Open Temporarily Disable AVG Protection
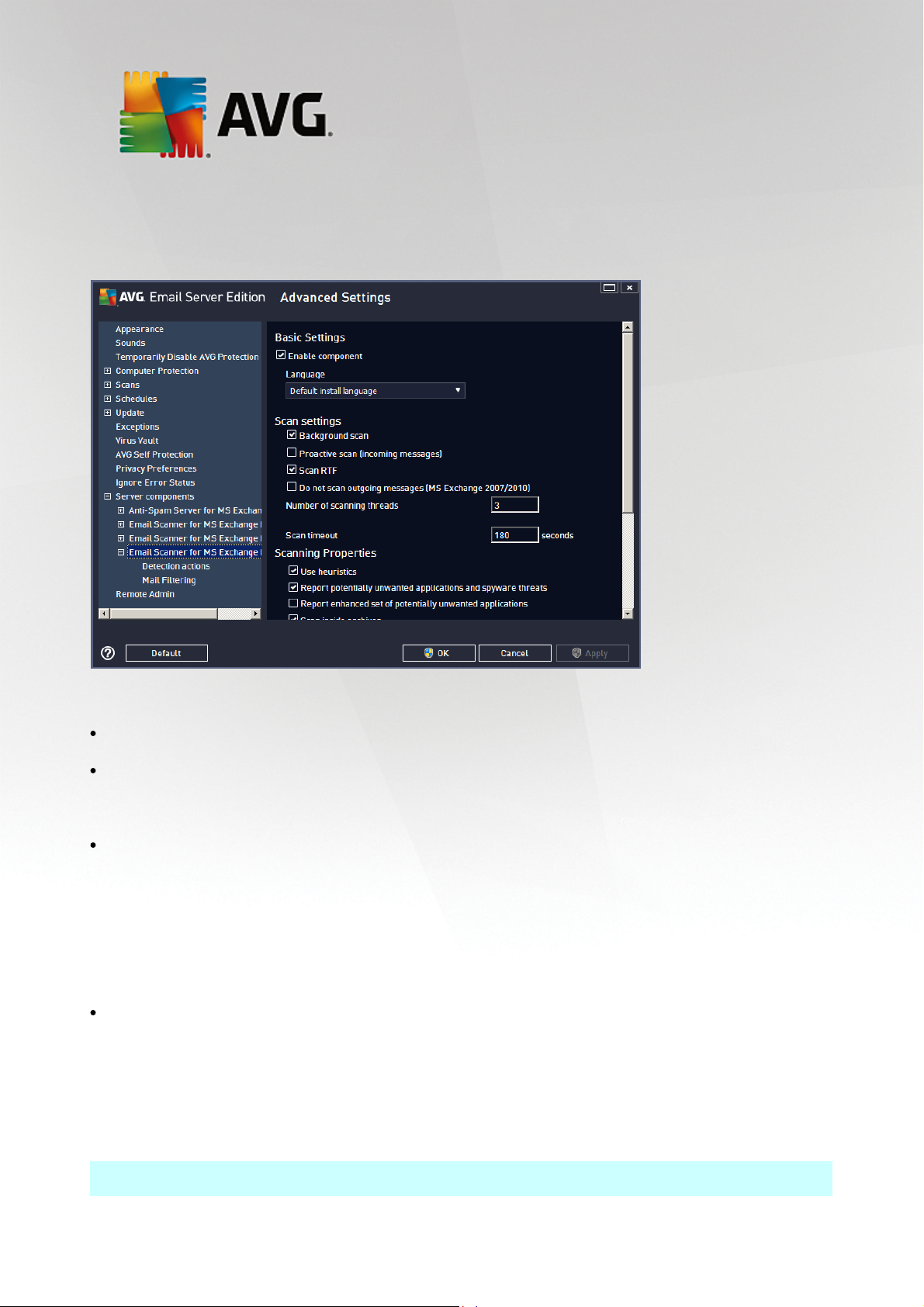Image resolution: width=924 pixels, height=1307 pixels. (x=187, y=357)
